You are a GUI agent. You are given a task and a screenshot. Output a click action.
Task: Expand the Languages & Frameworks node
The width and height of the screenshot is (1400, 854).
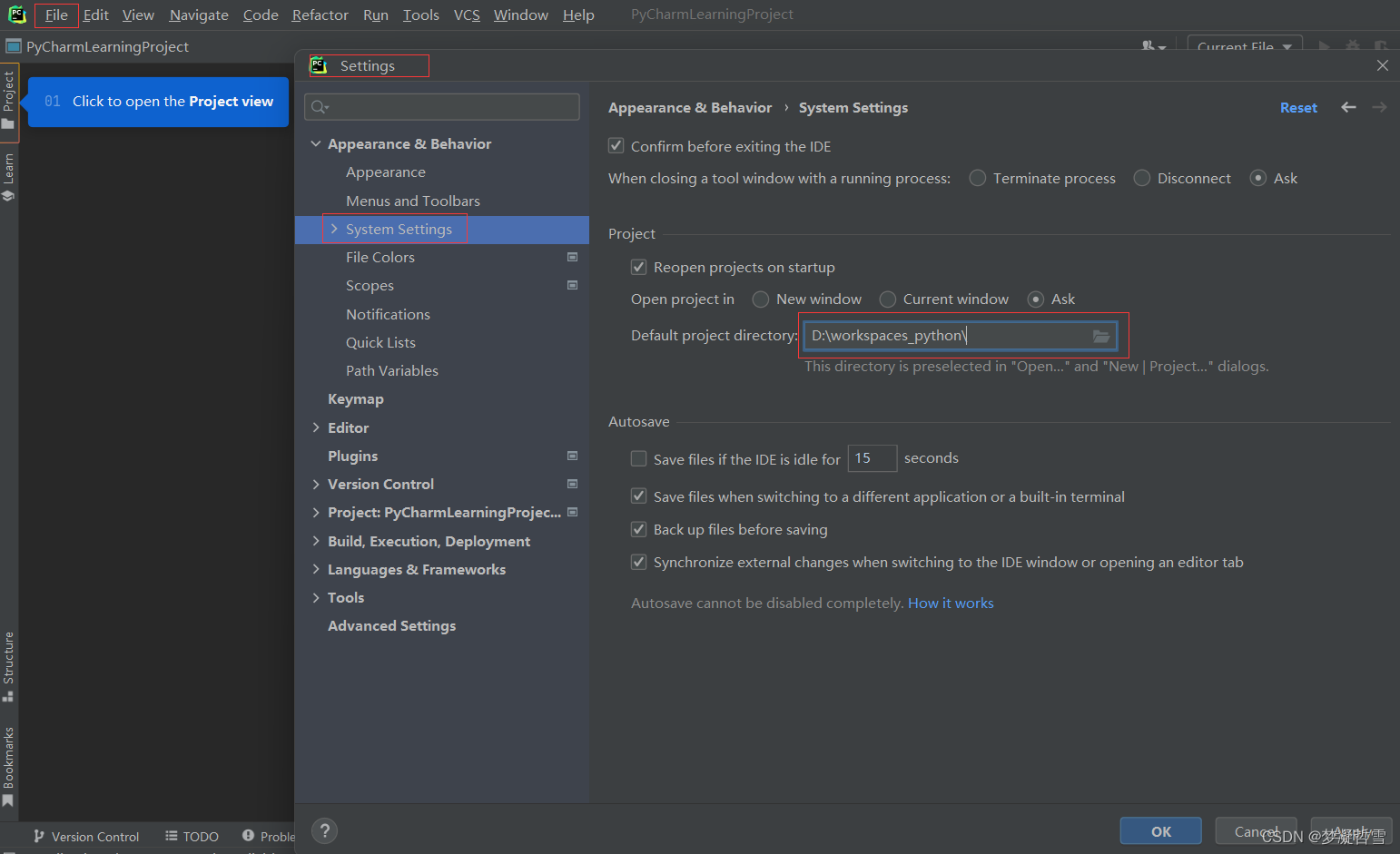tap(316, 569)
